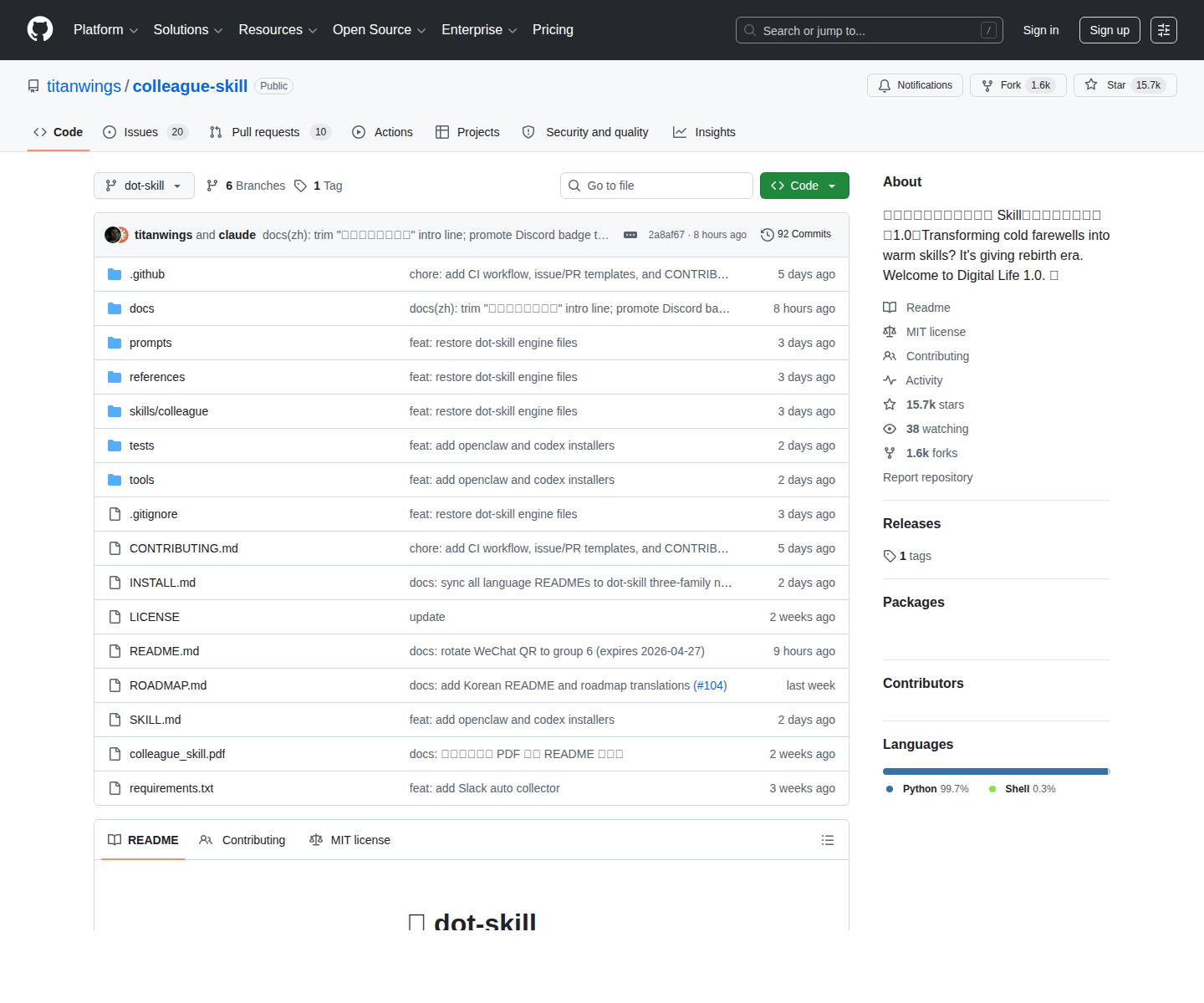Click the colleague_skill.pdf file icon
Viewport: 1204px width, 1003px height.
click(115, 754)
